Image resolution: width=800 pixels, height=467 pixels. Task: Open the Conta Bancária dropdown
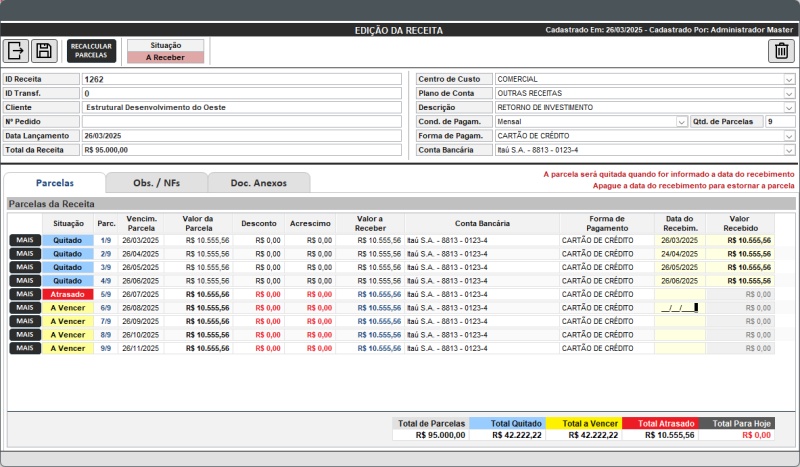pos(789,150)
